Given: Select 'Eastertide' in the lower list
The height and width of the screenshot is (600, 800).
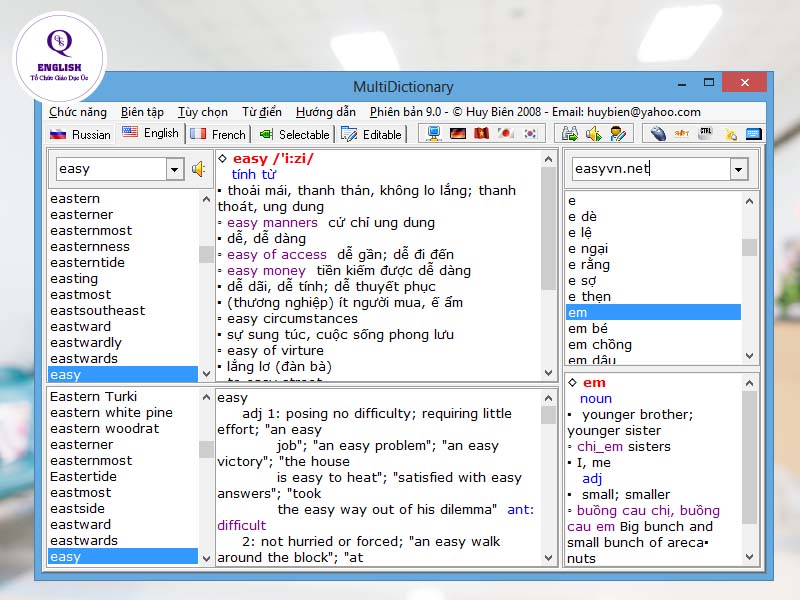Looking at the screenshot, I should [x=83, y=477].
